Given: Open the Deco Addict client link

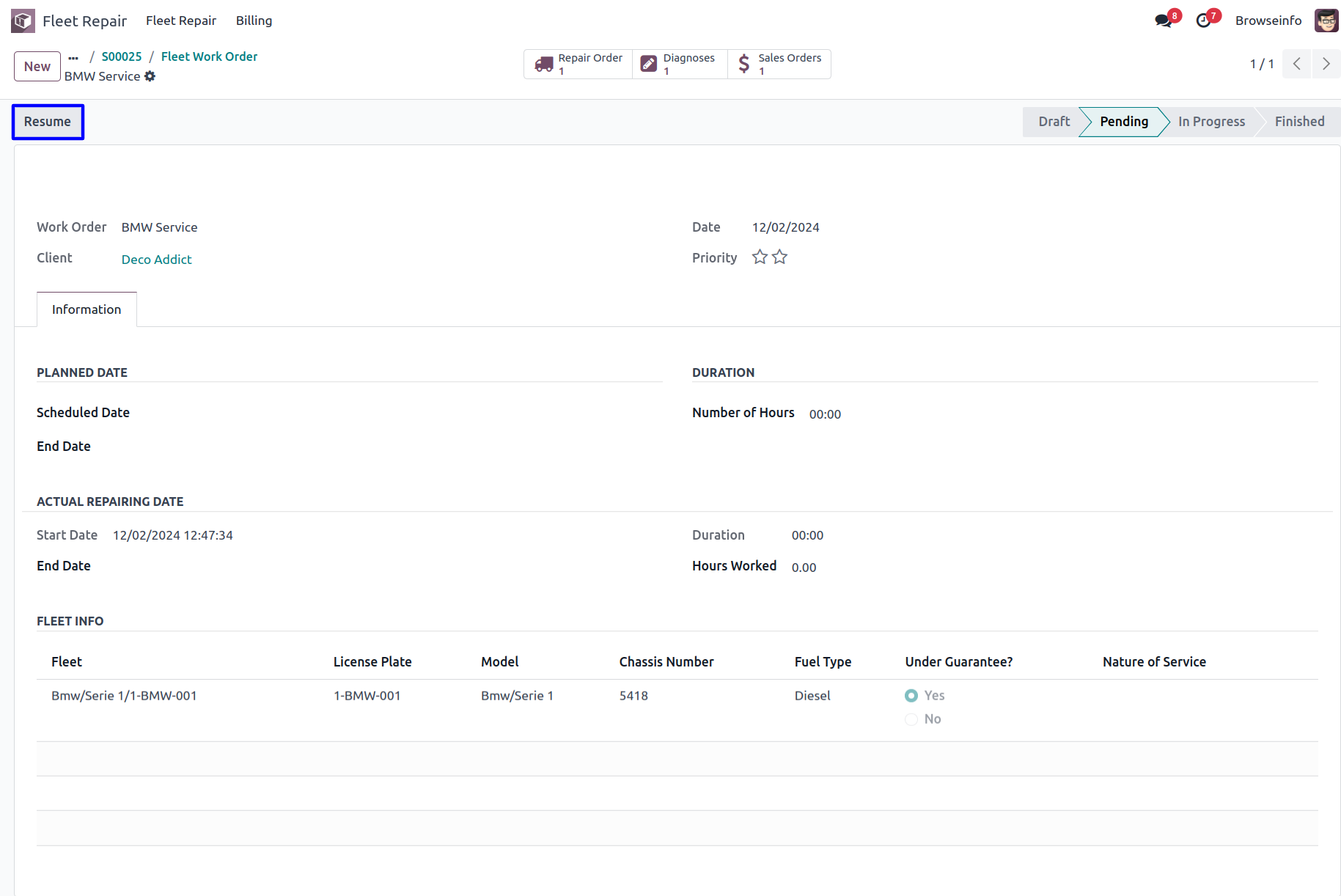Looking at the screenshot, I should tap(156, 260).
